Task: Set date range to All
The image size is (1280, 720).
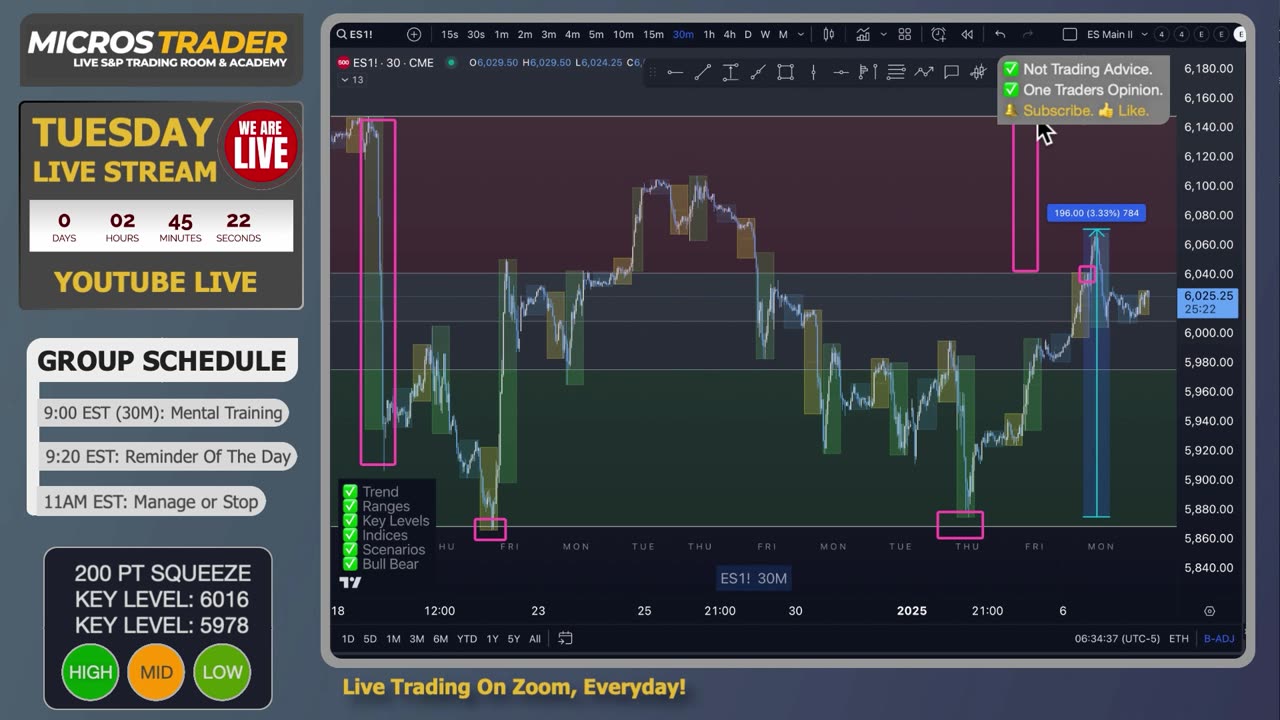Action: pyautogui.click(x=535, y=638)
